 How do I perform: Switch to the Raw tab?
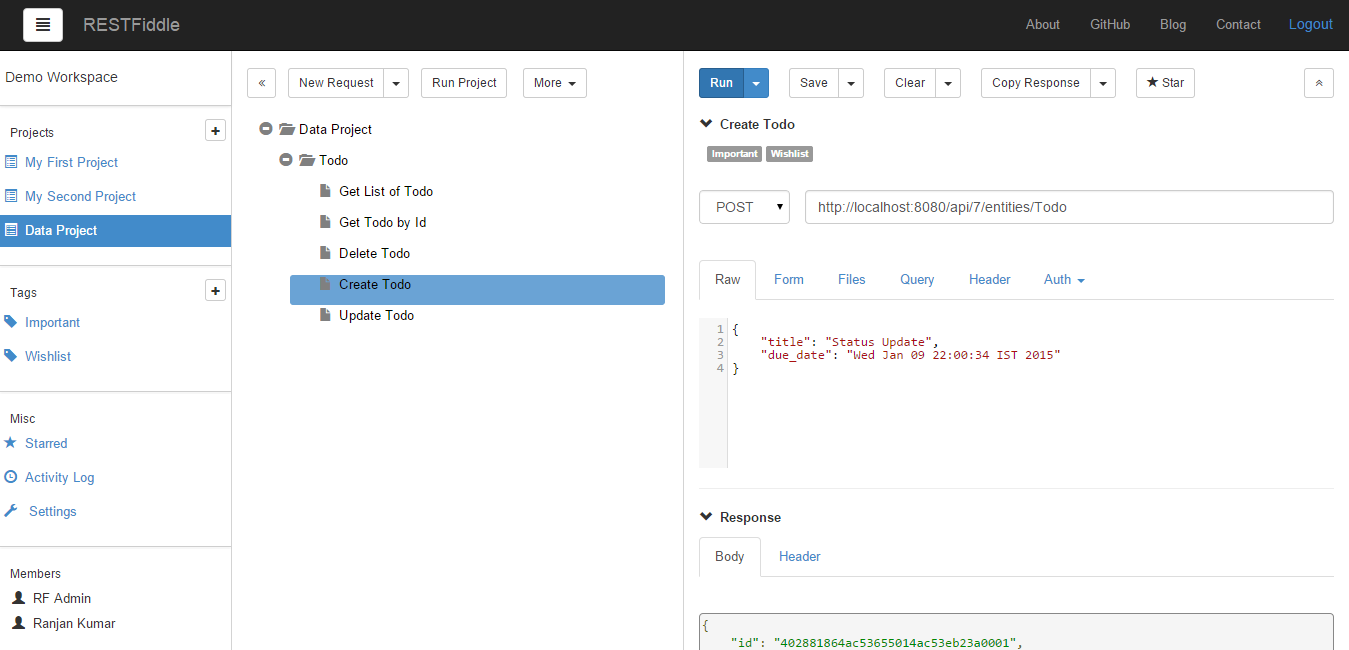[728, 280]
